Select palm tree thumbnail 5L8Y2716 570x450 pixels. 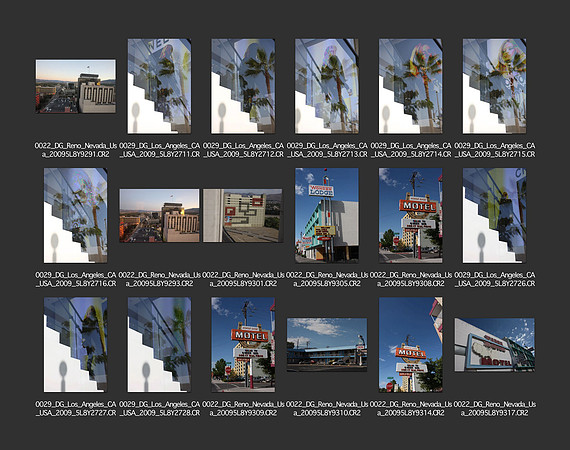coord(76,215)
